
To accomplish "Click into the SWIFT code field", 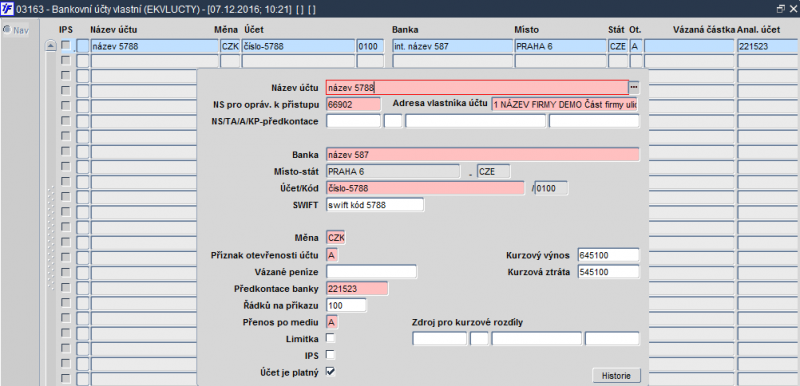I will (x=375, y=205).
